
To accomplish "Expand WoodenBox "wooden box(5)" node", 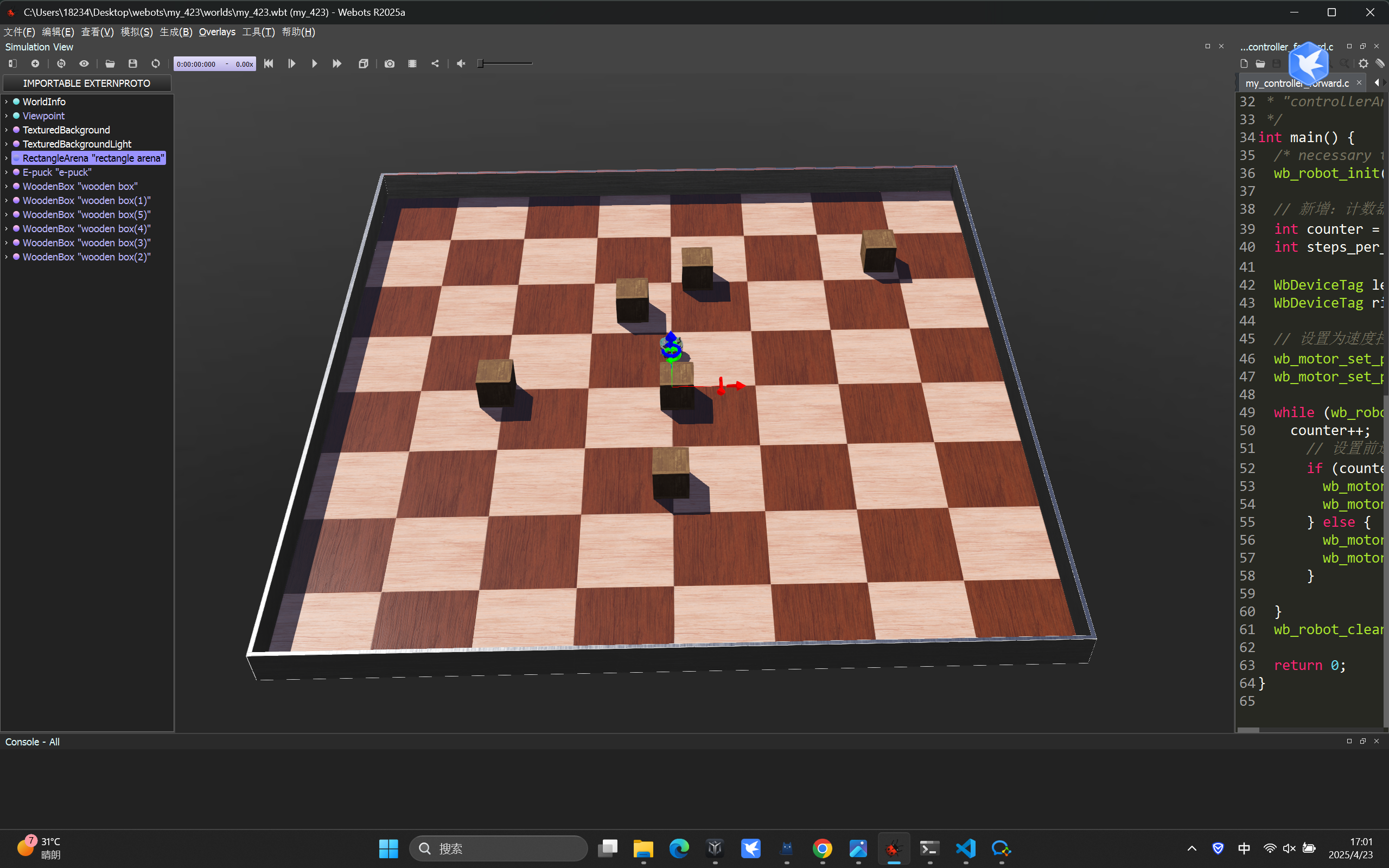I will pyautogui.click(x=7, y=215).
